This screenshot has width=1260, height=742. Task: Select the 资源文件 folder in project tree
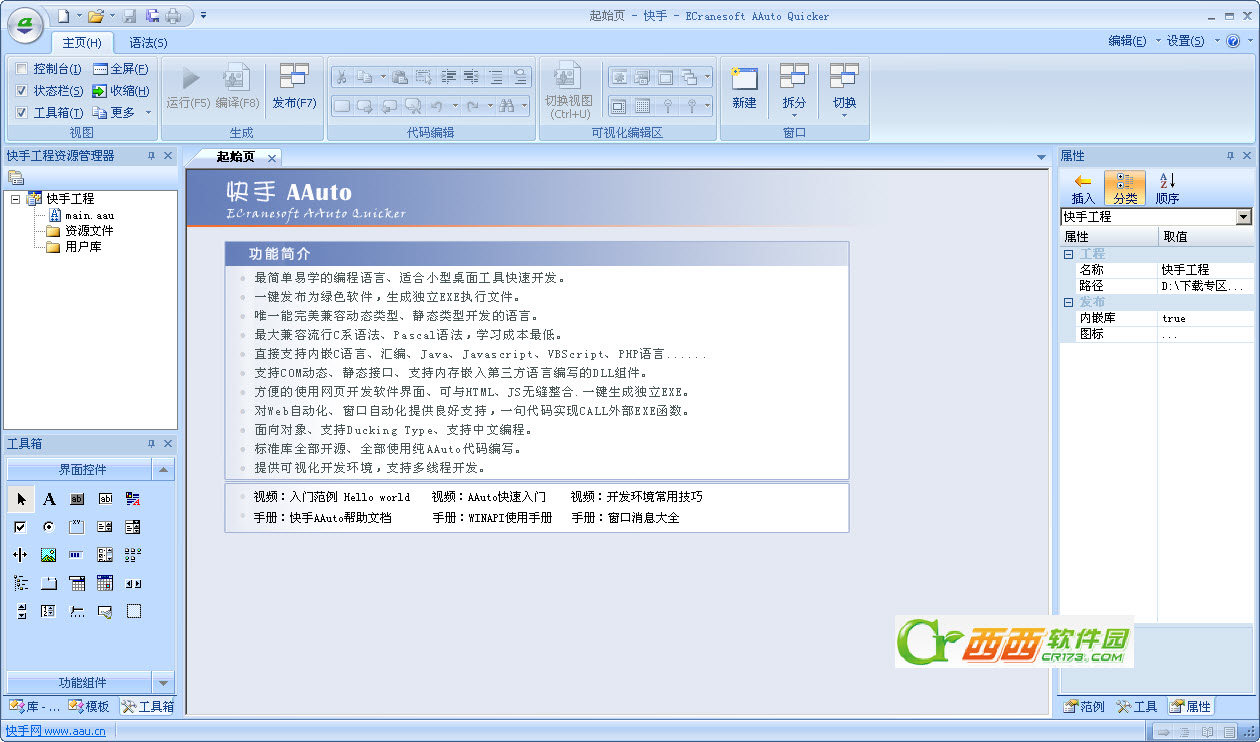80,231
